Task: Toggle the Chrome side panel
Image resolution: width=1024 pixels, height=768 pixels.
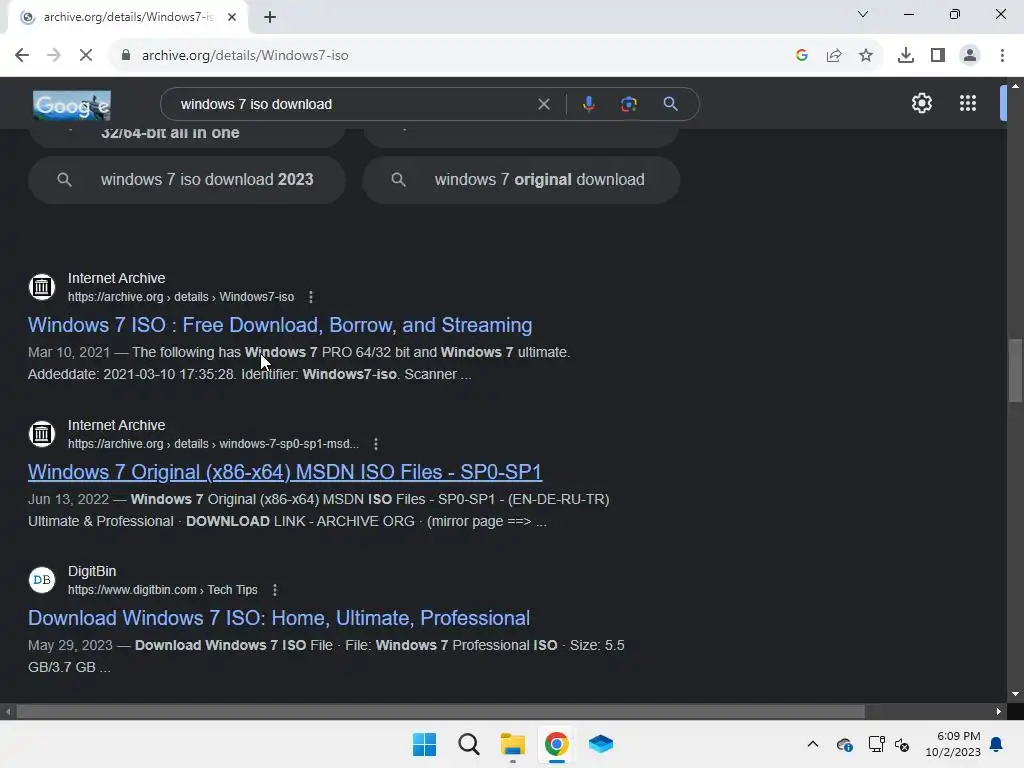Action: tap(938, 56)
